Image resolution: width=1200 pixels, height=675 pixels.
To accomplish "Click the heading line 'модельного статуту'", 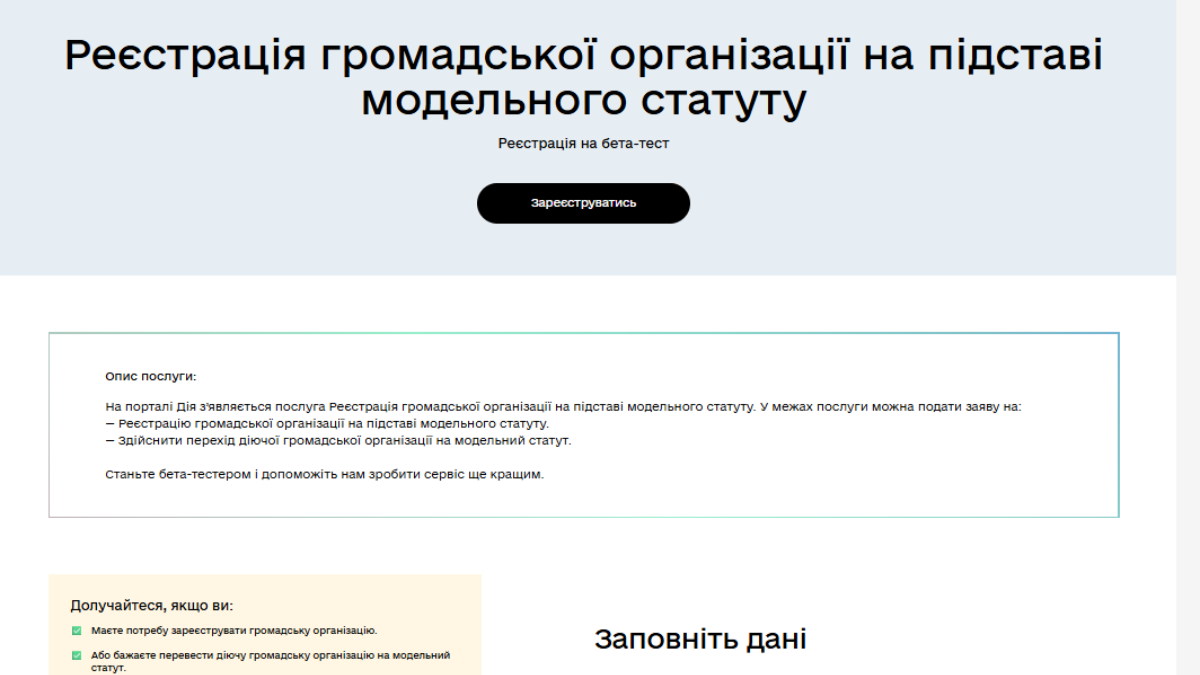I will coord(583,101).
